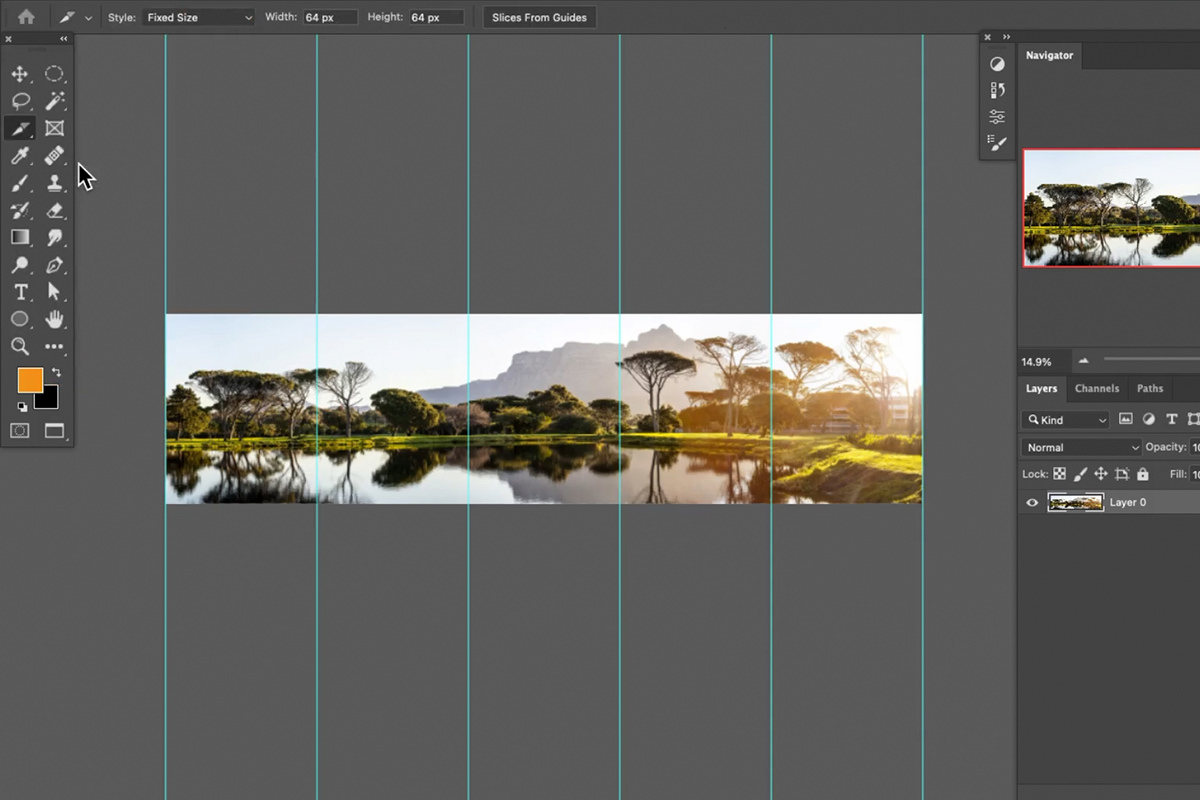
Task: Switch to the Channels tab
Action: coord(1097,388)
